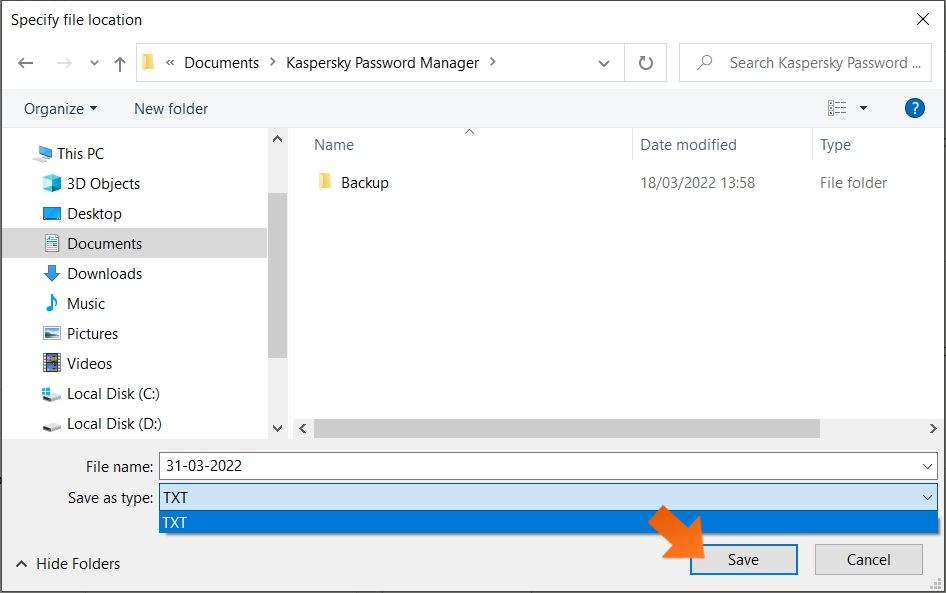Click the Back navigation arrow
The height and width of the screenshot is (593, 946).
pyautogui.click(x=25, y=63)
